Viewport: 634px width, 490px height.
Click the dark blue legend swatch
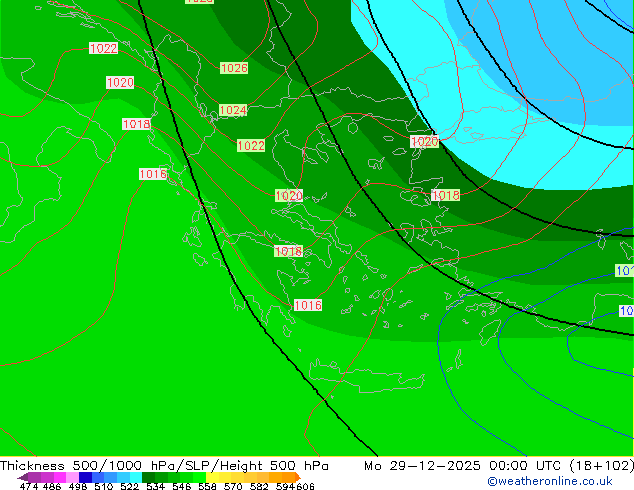pos(85,477)
